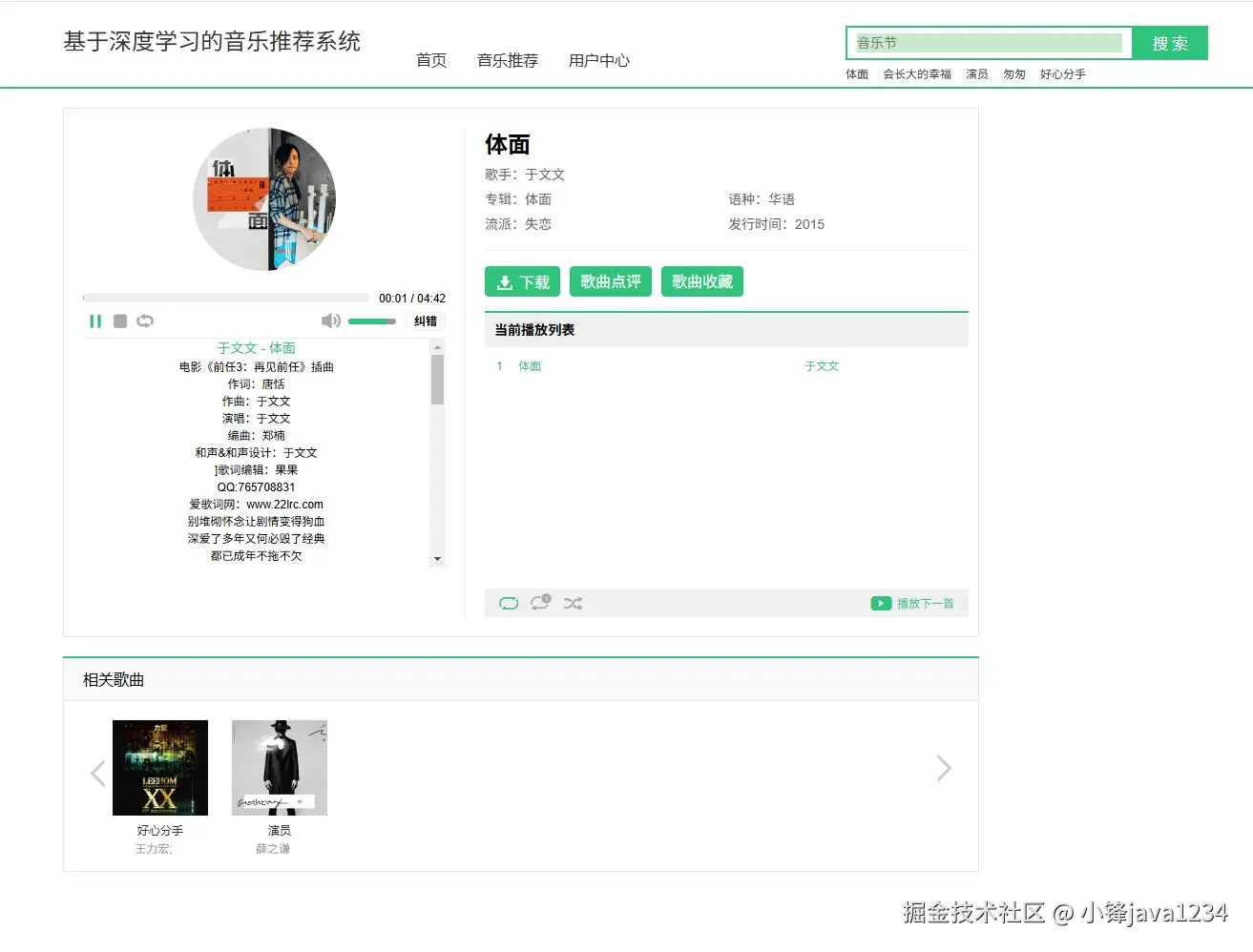Click artist name 王力宏 under related songs
Screen dimensions: 1253x952
pyautogui.click(x=153, y=849)
